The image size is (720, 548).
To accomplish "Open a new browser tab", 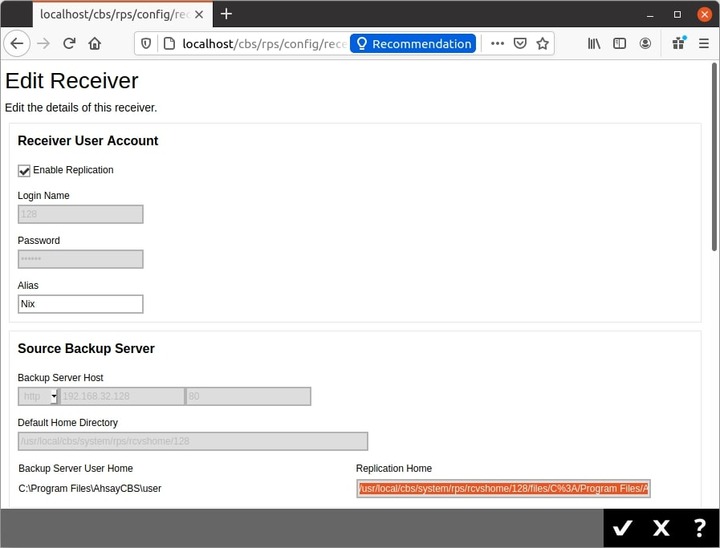I will [x=226, y=14].
